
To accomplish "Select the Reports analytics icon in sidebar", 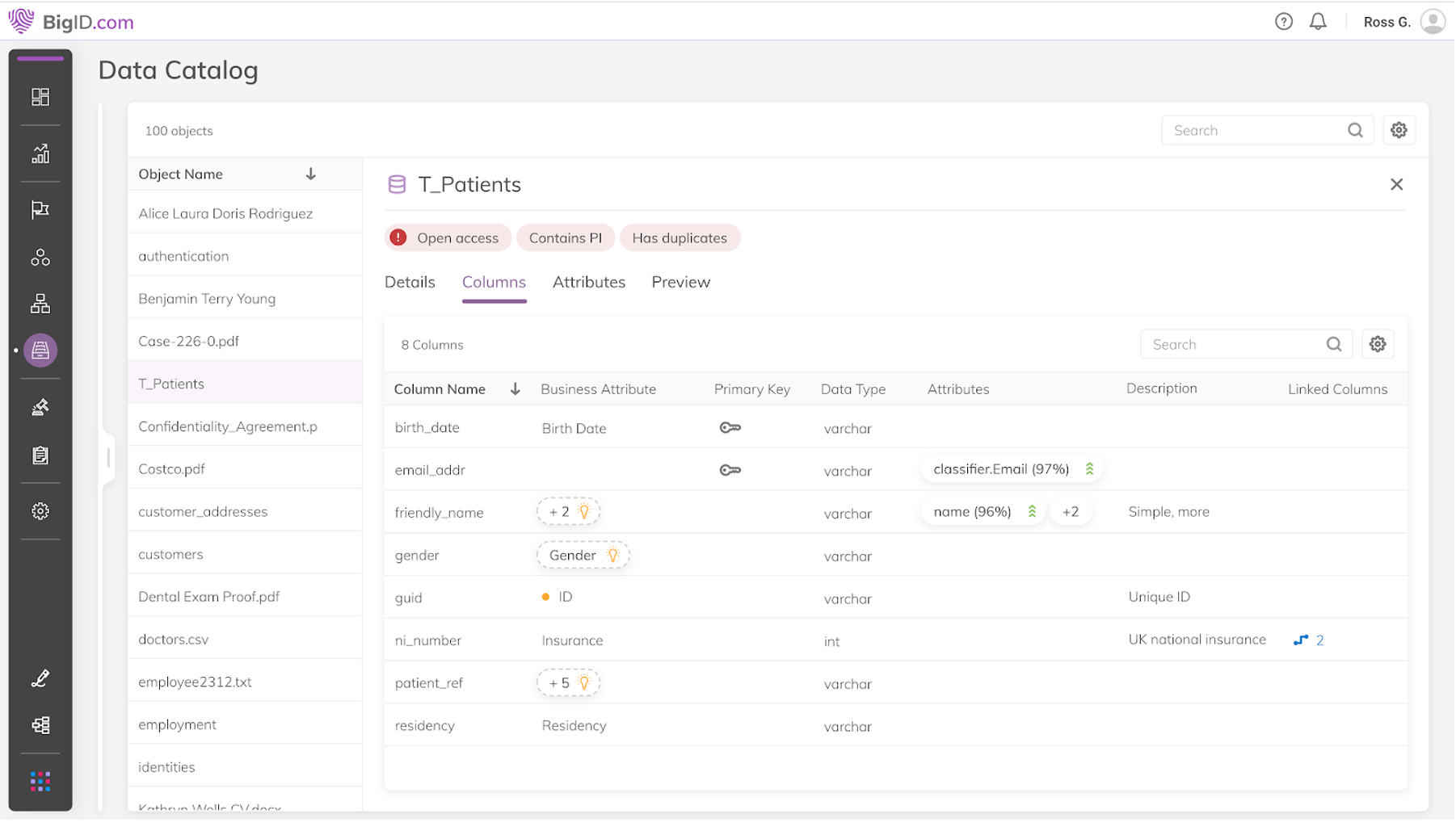I will (40, 154).
